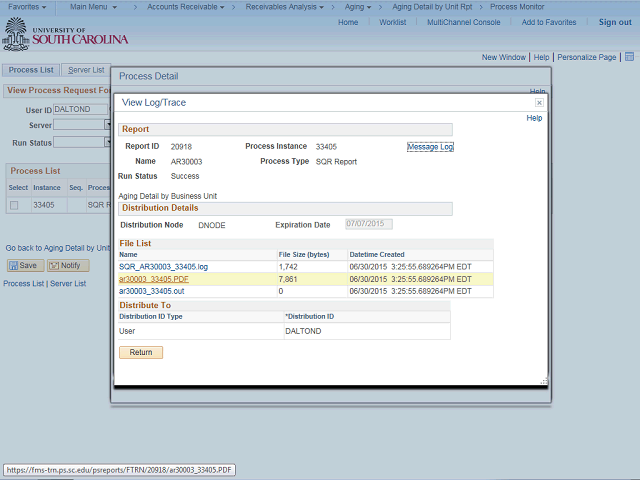640x480 pixels.
Task: Open the ar30003_33405.PDF file link
Action: [153, 279]
